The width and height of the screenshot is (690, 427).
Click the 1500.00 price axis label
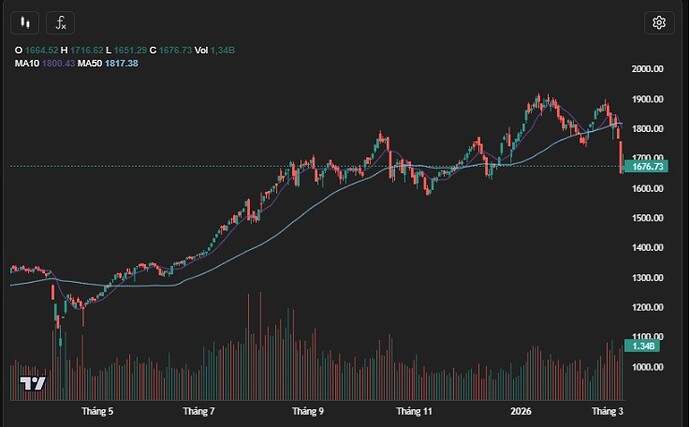(x=647, y=218)
